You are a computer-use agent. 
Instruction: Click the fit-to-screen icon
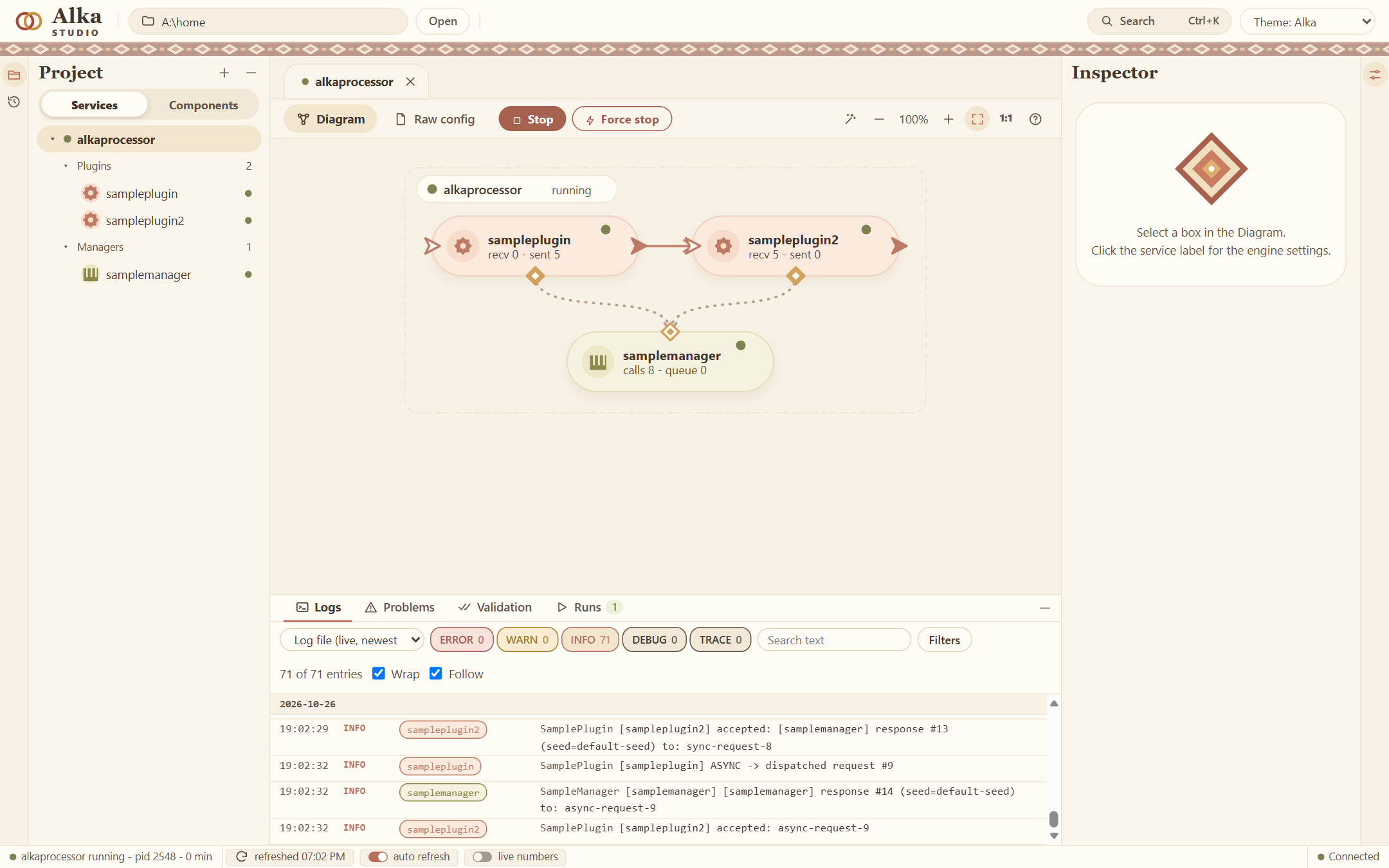(x=977, y=119)
